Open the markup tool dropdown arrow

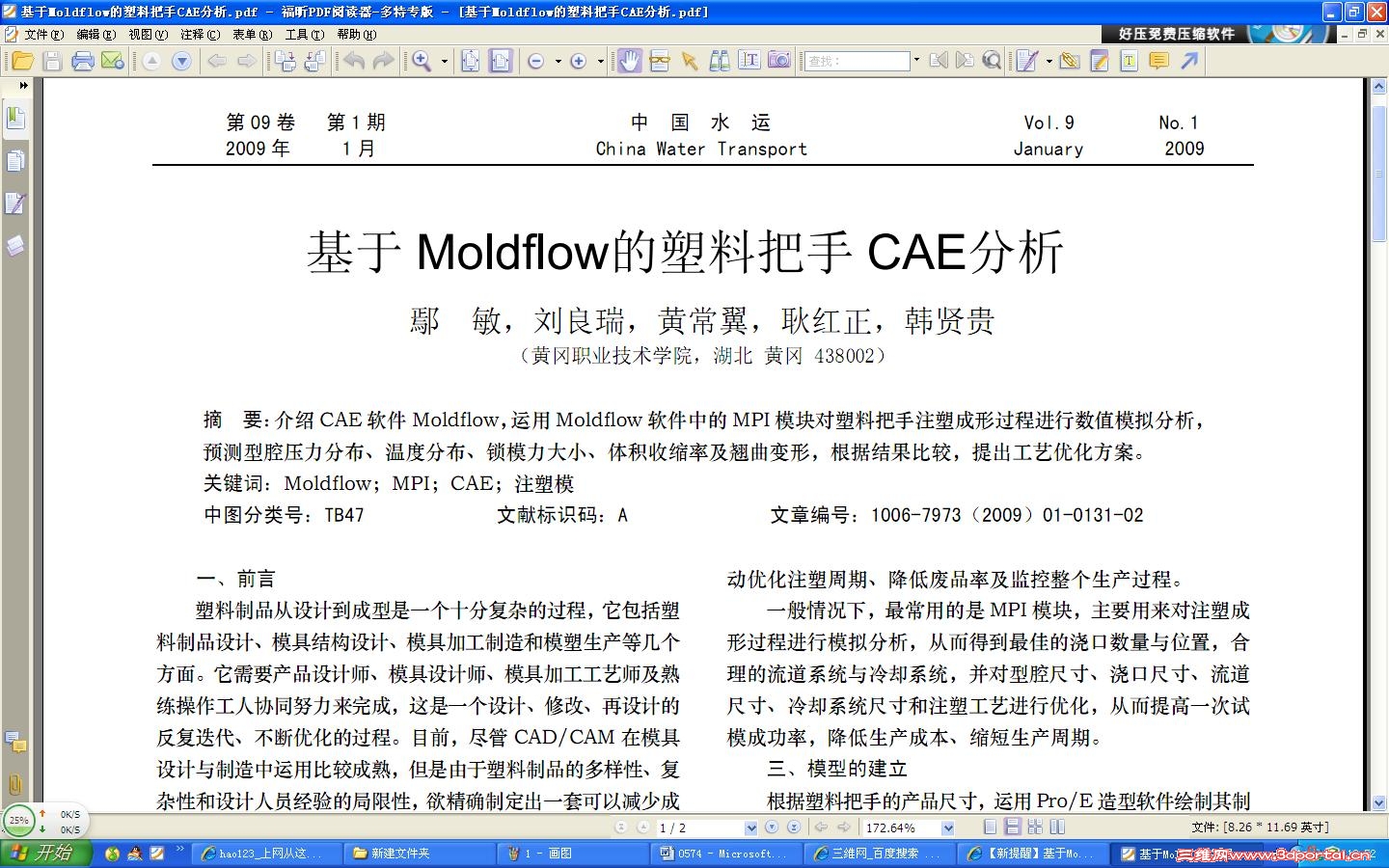[1049, 61]
